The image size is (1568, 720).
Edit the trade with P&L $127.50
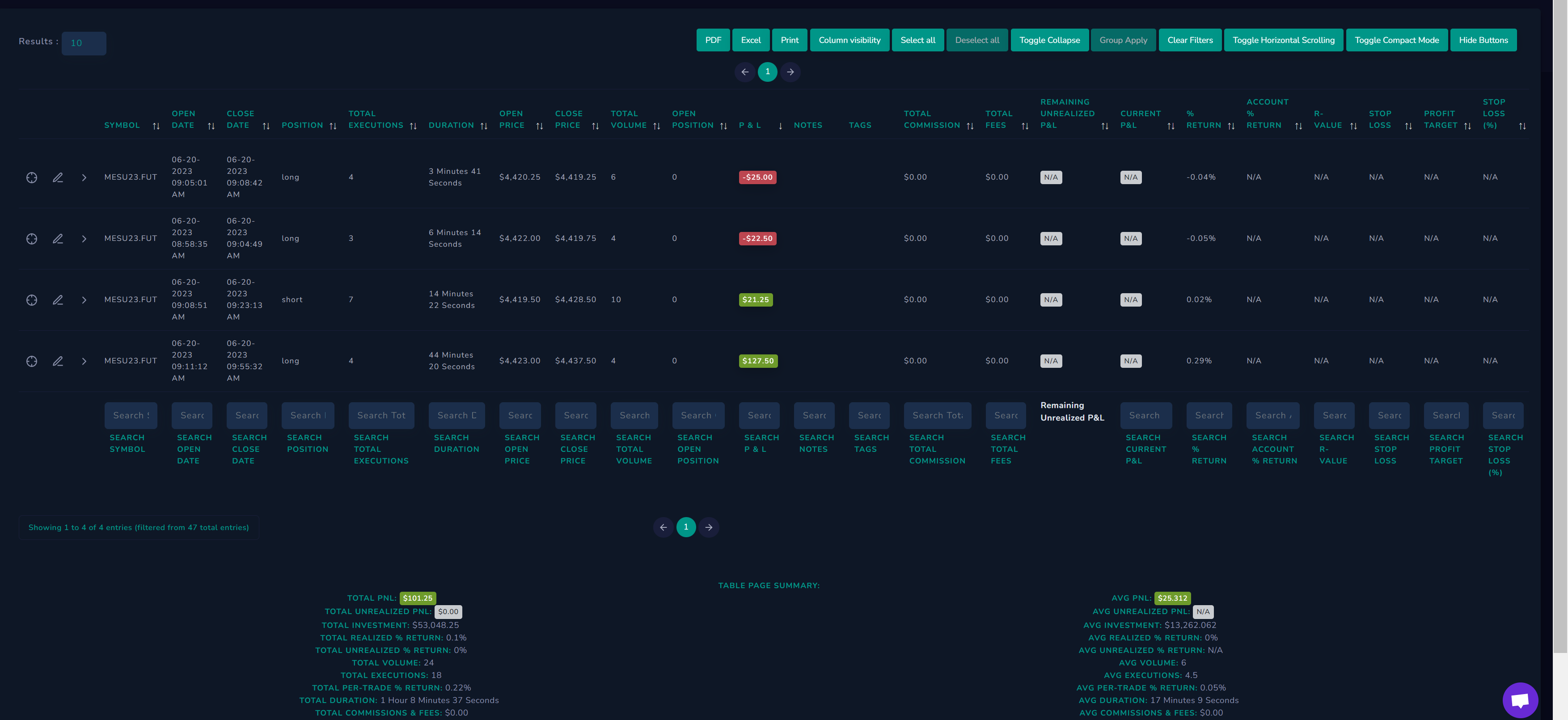[58, 361]
